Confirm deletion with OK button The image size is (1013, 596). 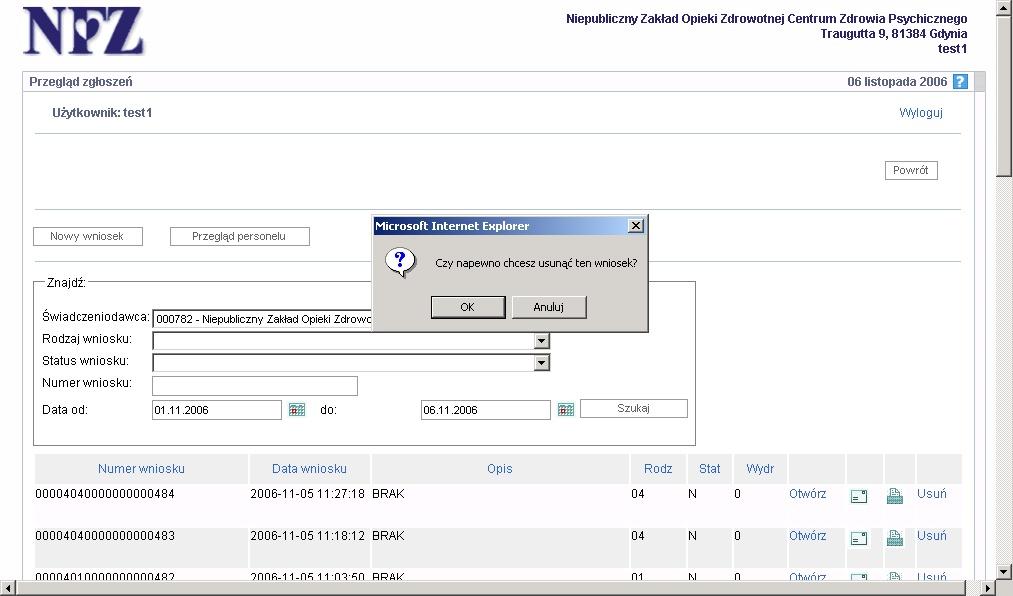[x=468, y=307]
